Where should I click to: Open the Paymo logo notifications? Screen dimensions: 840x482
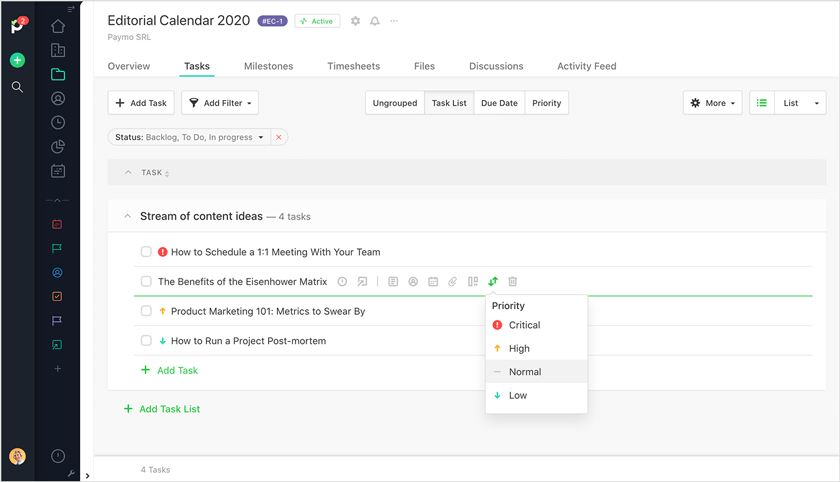[x=18, y=25]
